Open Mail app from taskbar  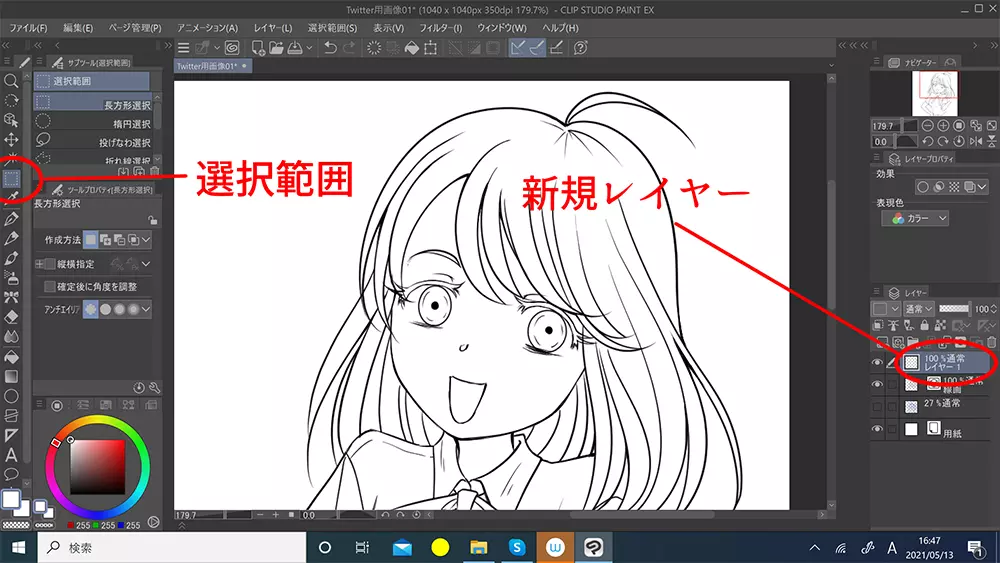click(402, 547)
